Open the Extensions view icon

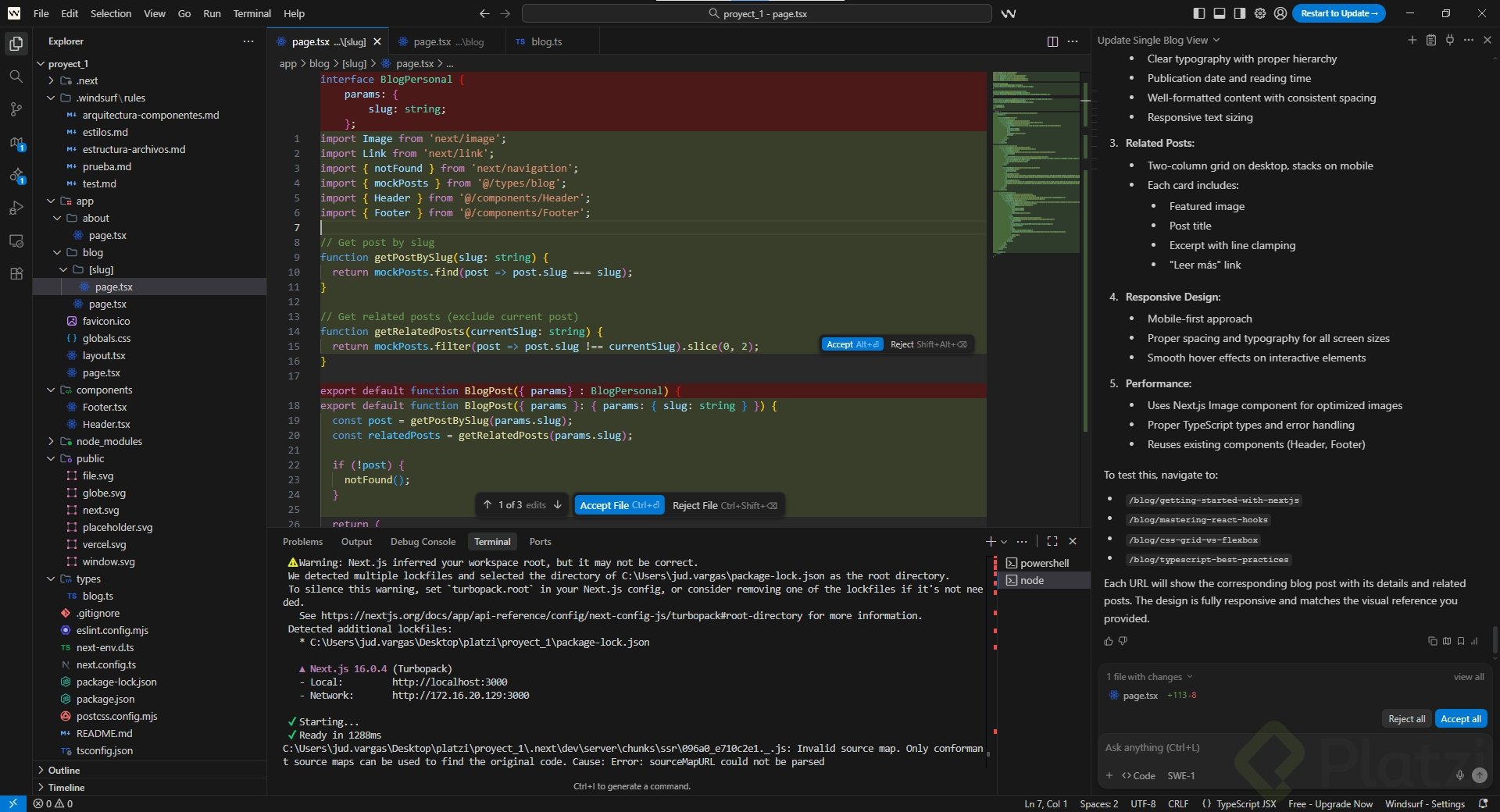click(16, 274)
